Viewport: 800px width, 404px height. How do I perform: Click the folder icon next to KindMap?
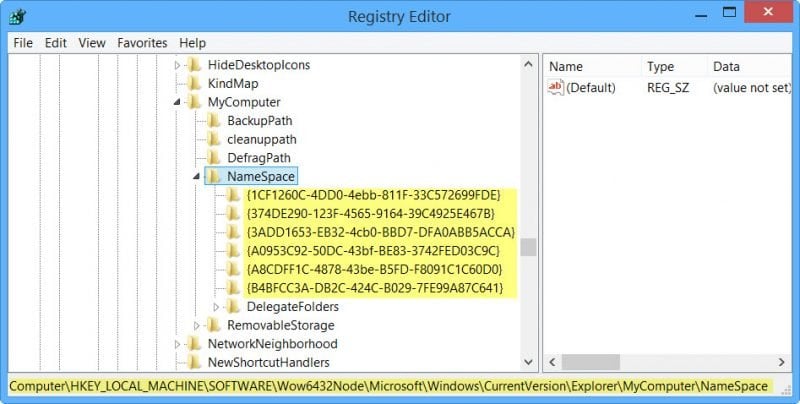[194, 83]
